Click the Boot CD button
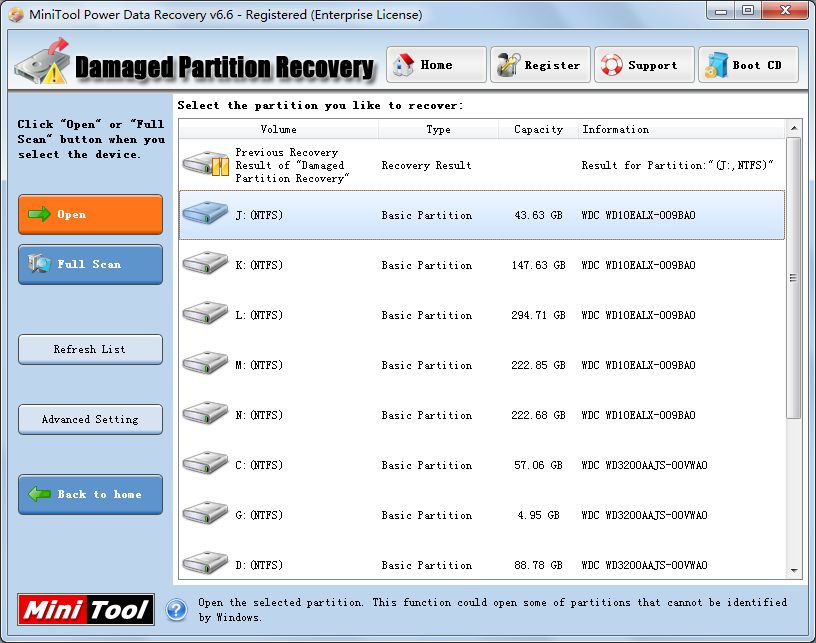The image size is (816, 643). 748,65
